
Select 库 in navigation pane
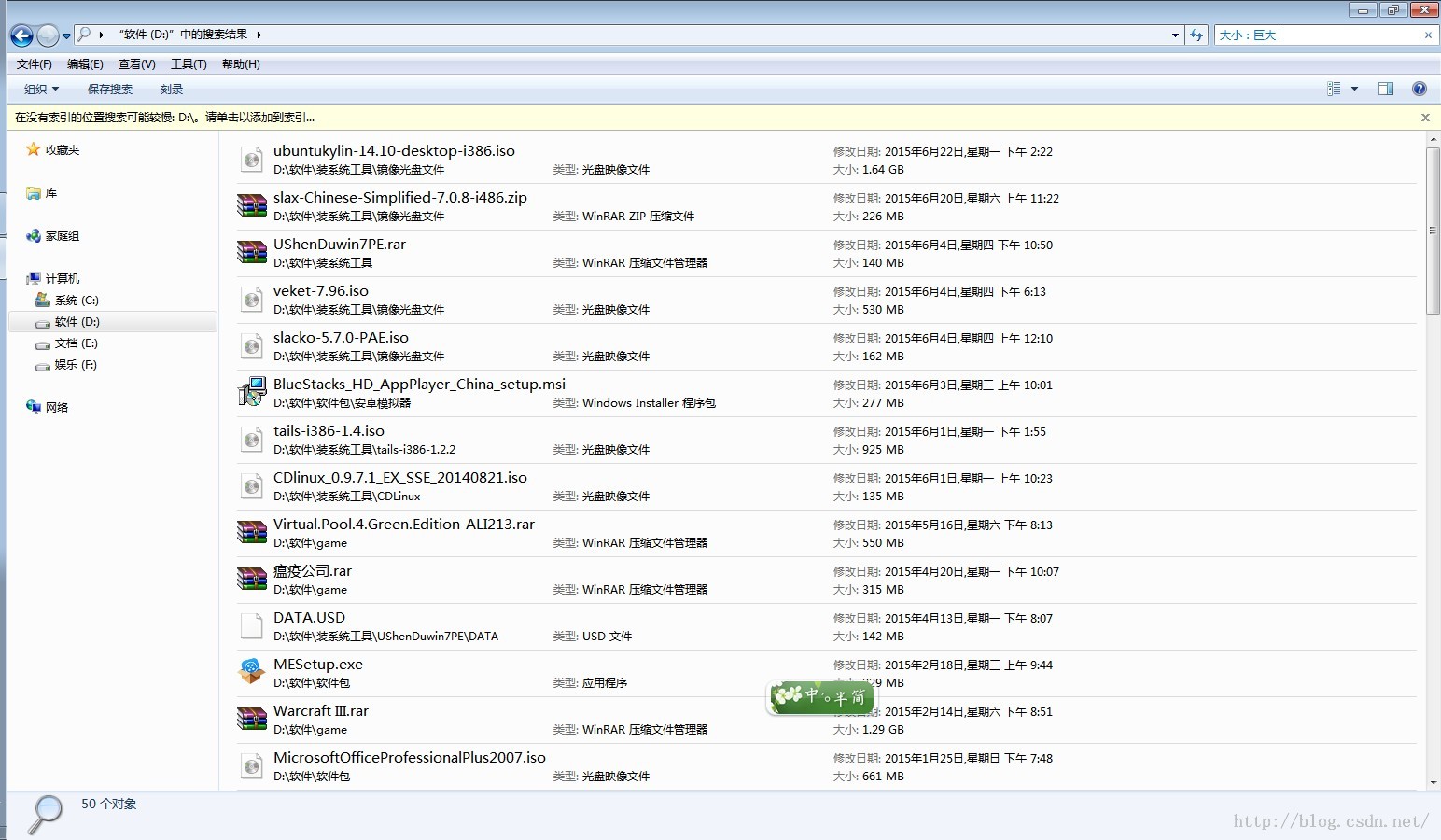click(51, 193)
